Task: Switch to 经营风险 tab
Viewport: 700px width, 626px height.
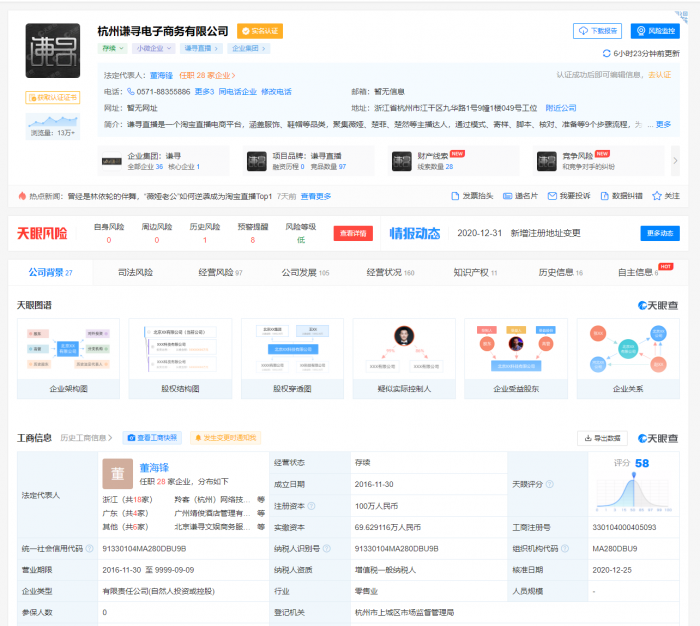Action: tap(220, 272)
